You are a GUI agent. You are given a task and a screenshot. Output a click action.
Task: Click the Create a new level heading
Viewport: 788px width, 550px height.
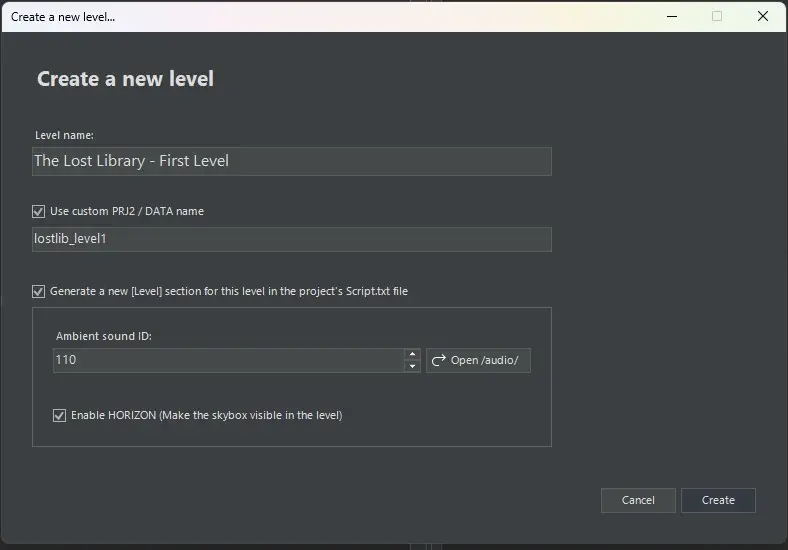(125, 79)
